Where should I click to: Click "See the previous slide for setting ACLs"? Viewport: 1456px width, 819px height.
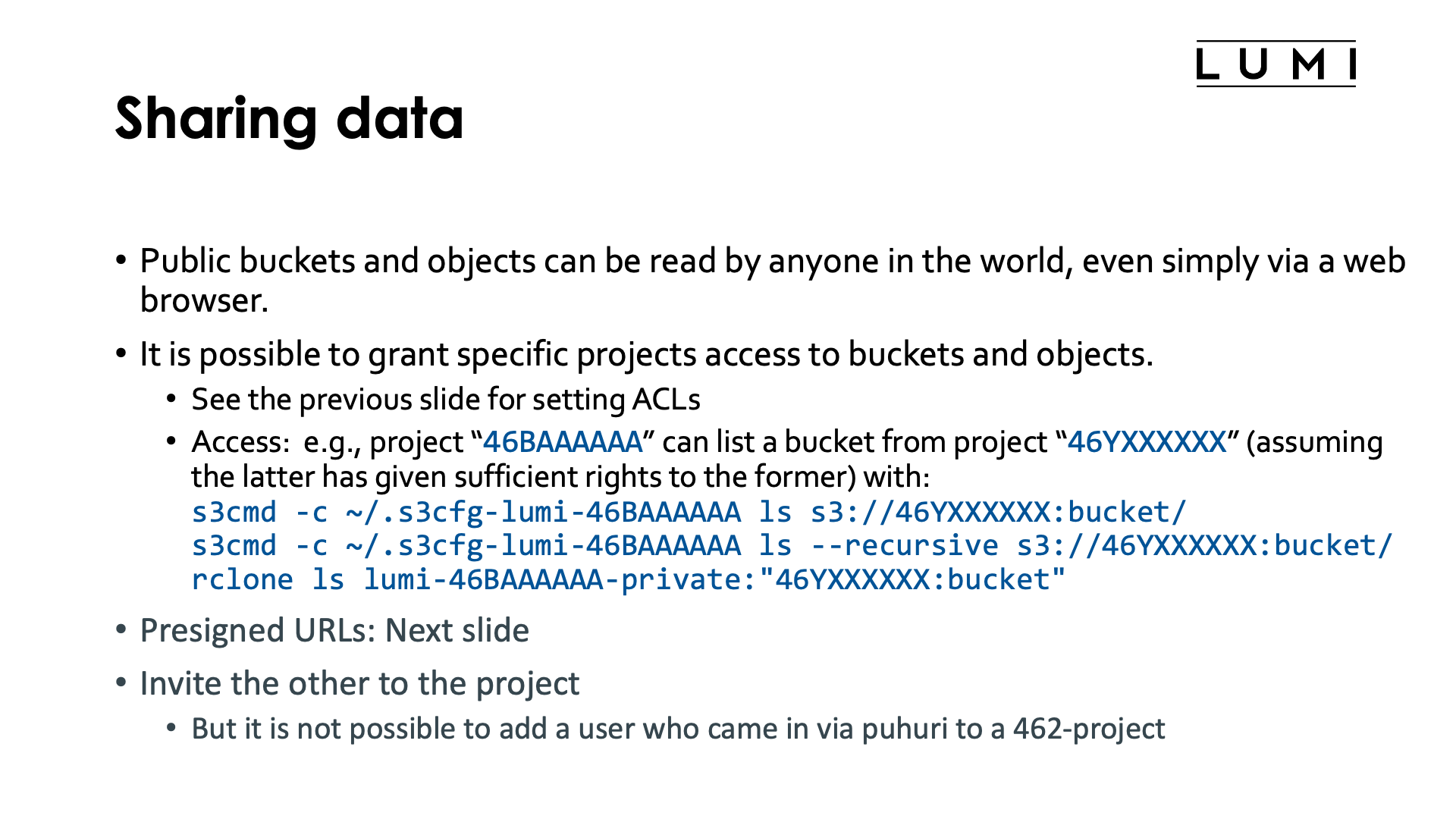[445, 400]
